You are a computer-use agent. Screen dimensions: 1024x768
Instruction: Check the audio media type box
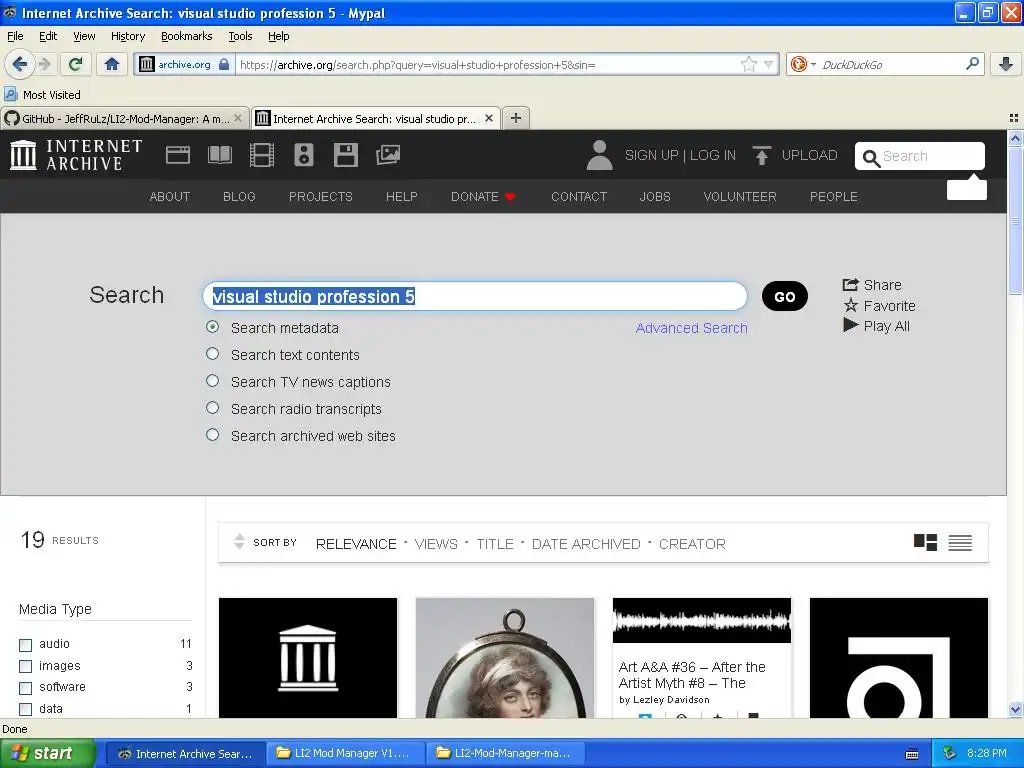point(25,645)
